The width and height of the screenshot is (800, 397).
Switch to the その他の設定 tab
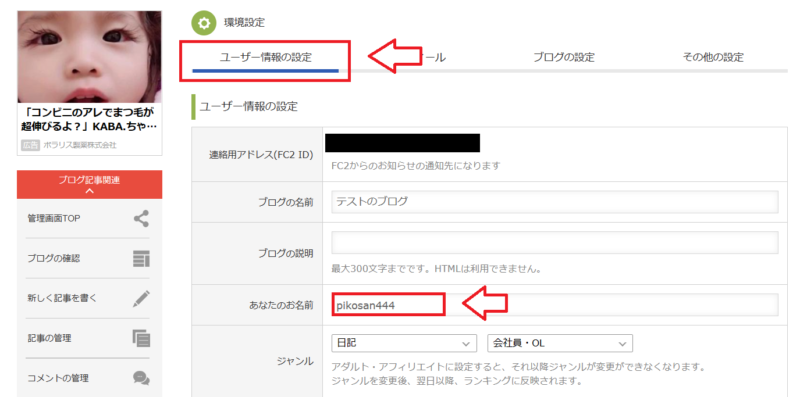coord(713,57)
